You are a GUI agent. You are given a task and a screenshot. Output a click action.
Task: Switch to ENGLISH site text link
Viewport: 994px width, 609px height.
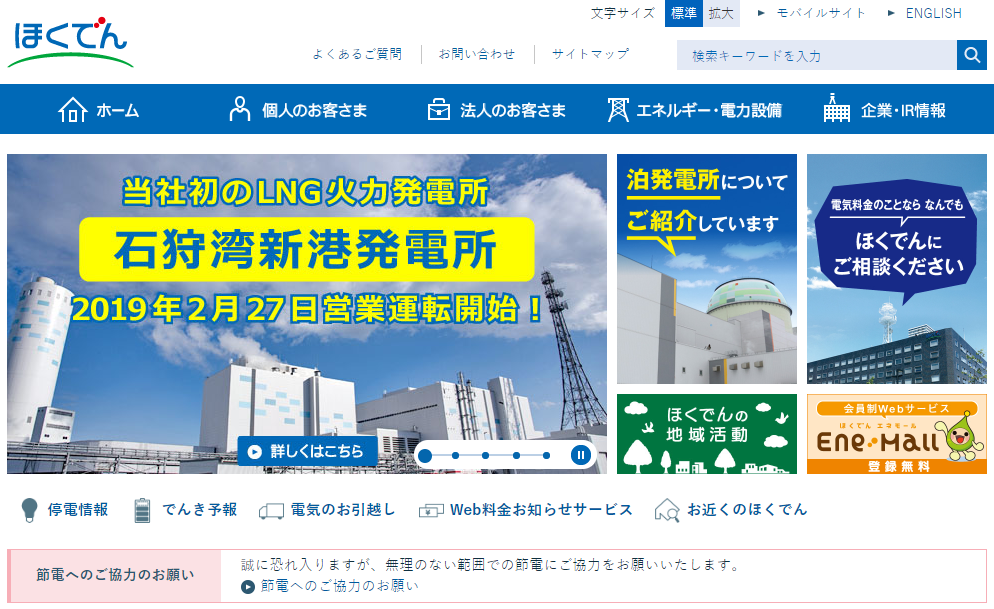tap(933, 13)
